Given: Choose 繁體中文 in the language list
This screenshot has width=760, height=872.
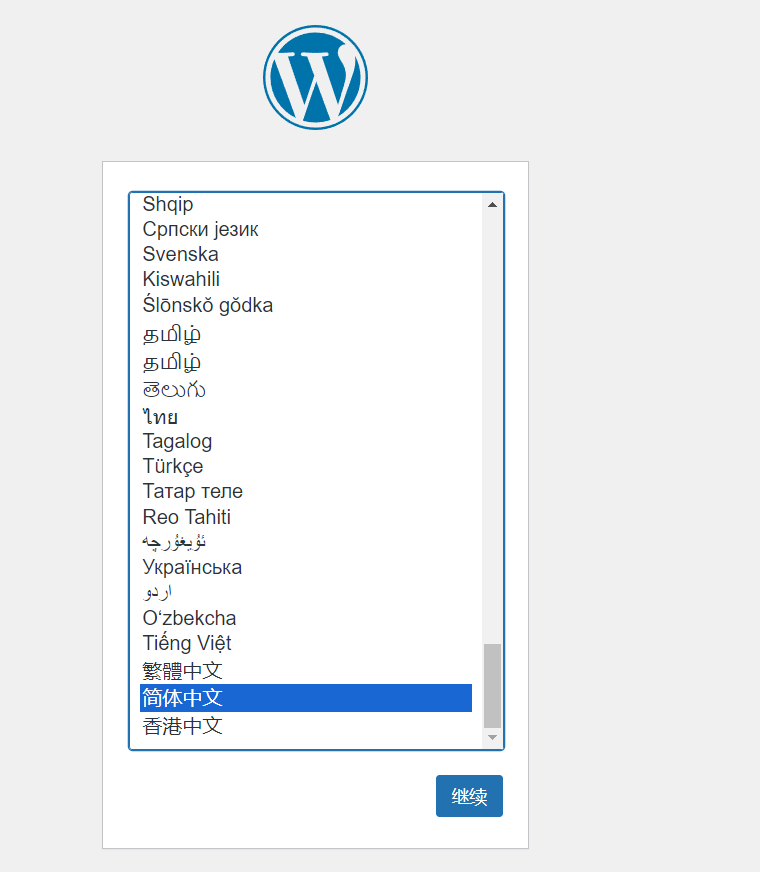Looking at the screenshot, I should pyautogui.click(x=182, y=670).
